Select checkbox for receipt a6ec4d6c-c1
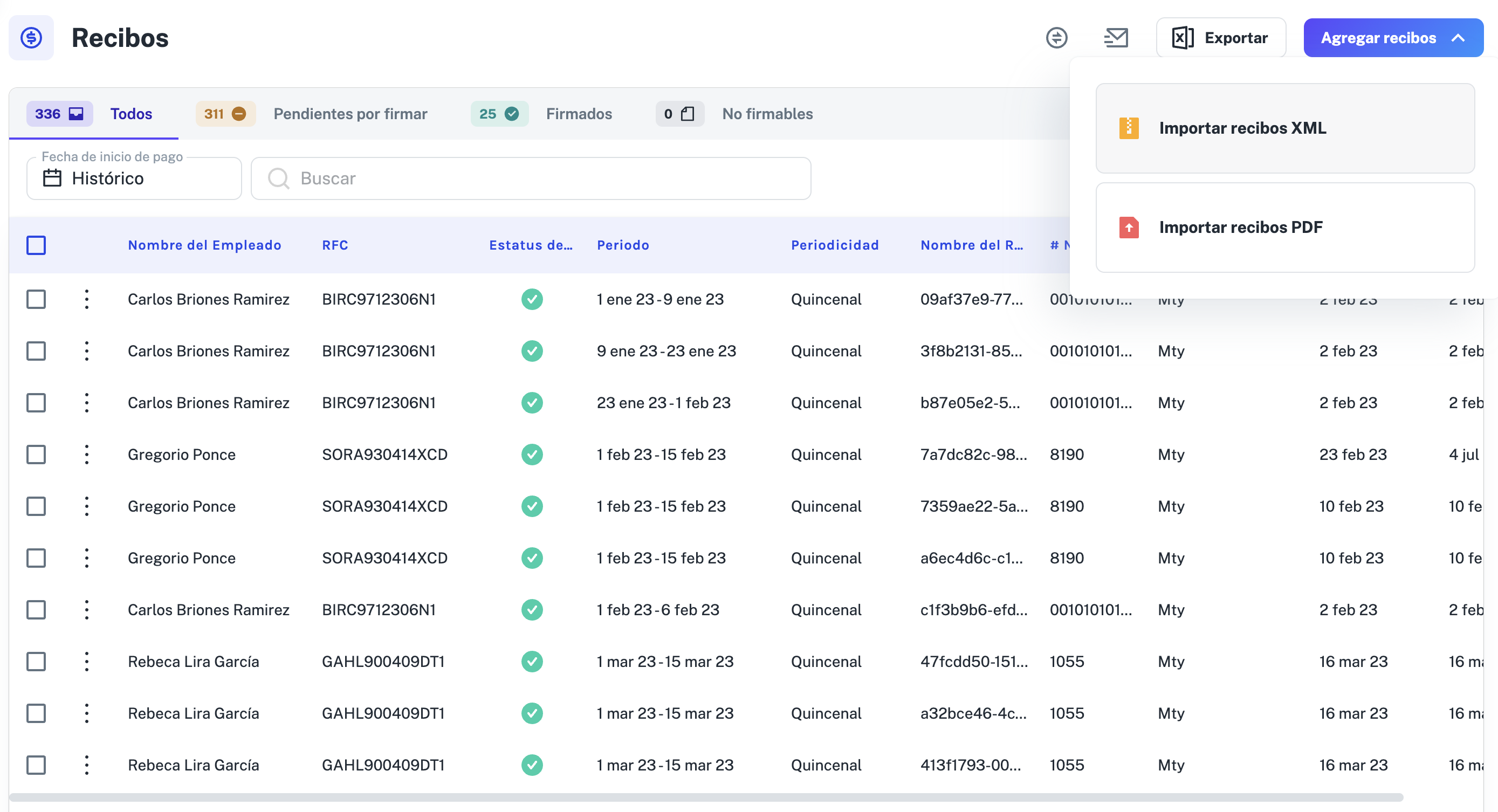This screenshot has height=812, width=1498. [36, 559]
